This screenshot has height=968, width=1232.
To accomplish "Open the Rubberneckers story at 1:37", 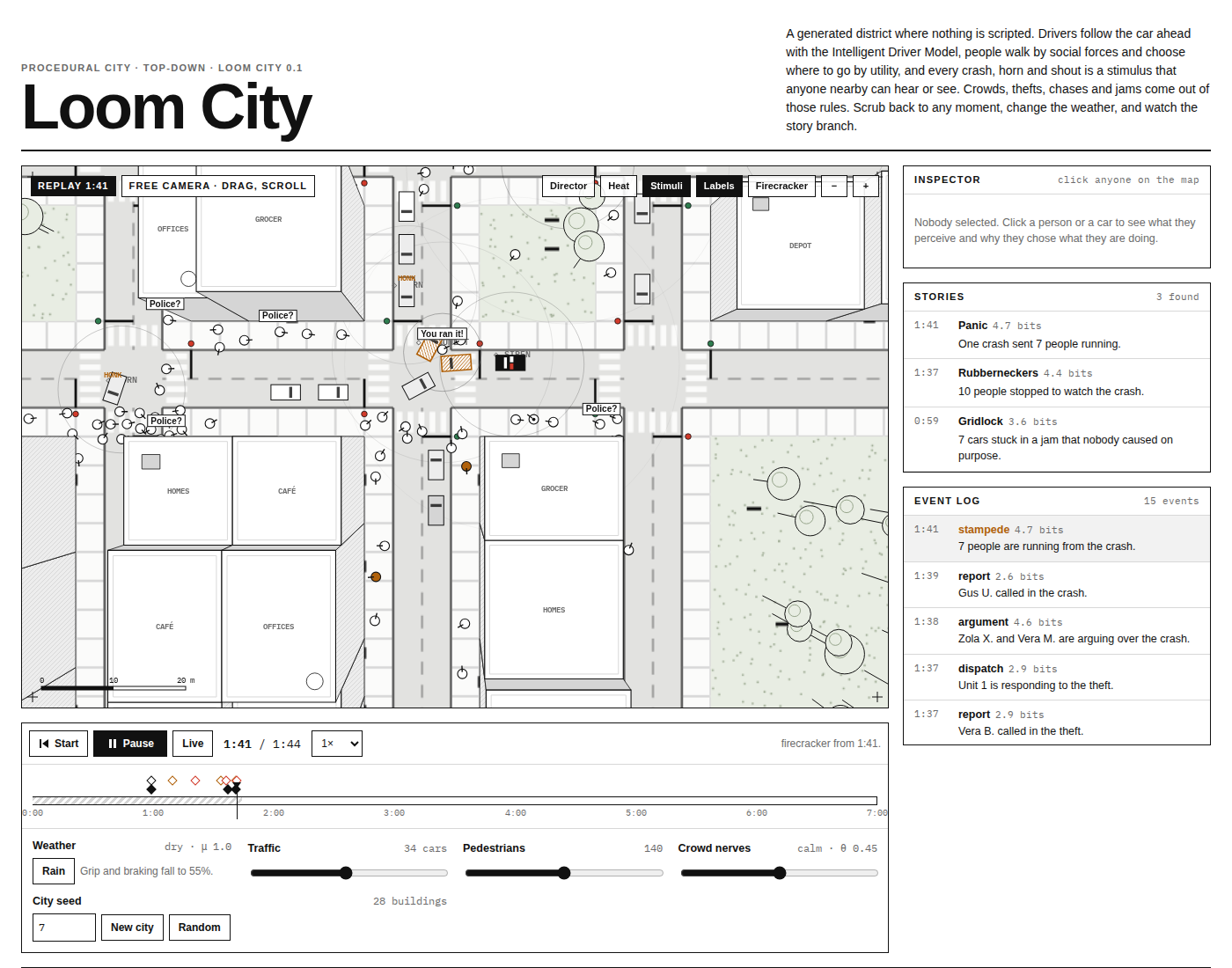I will pyautogui.click(x=1057, y=382).
